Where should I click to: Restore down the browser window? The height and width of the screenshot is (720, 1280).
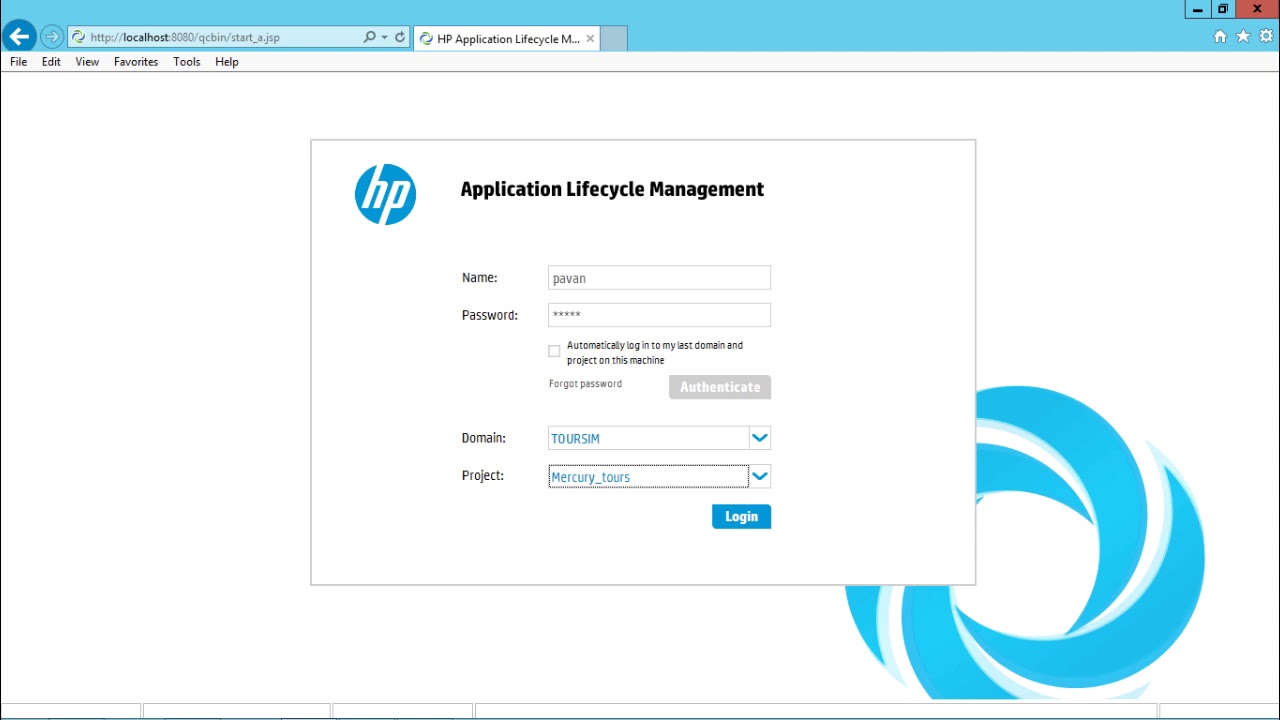click(1223, 9)
